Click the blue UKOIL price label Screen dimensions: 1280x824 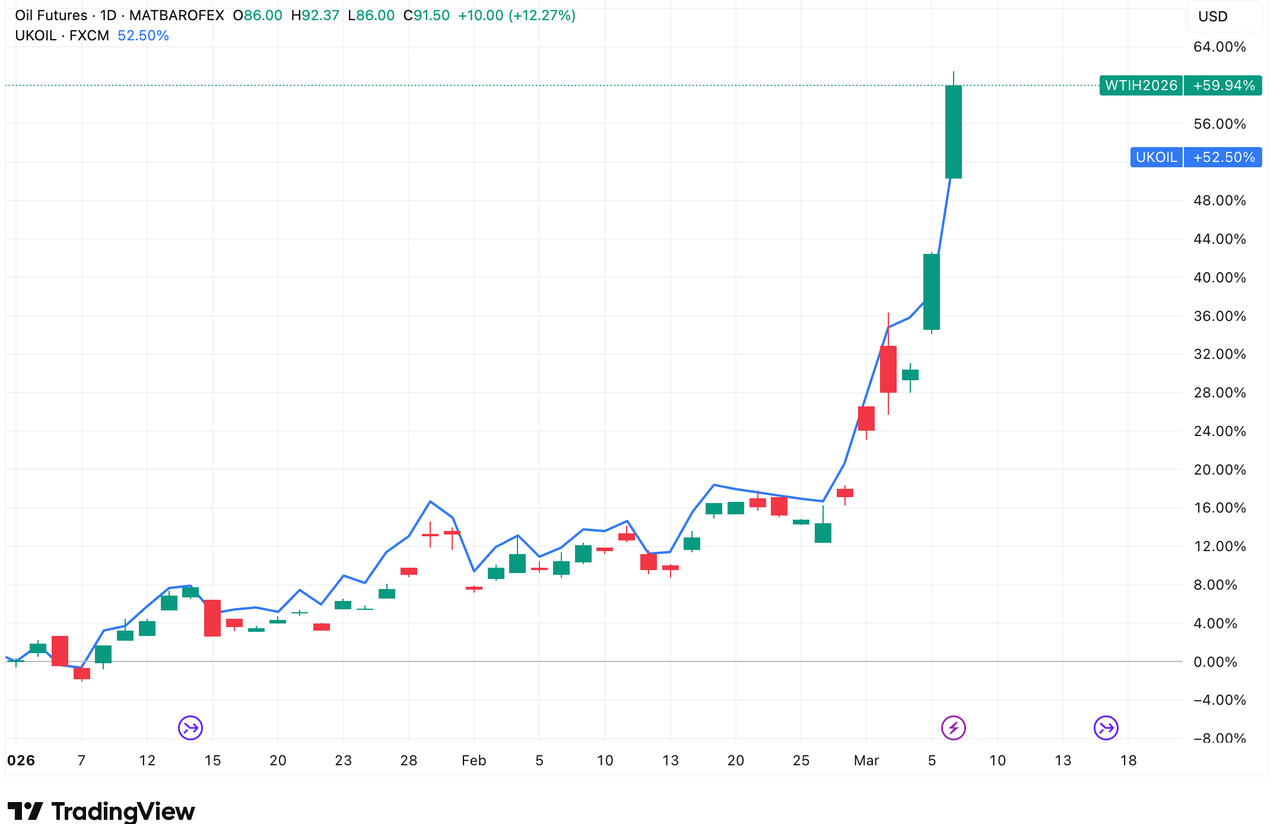point(1156,157)
